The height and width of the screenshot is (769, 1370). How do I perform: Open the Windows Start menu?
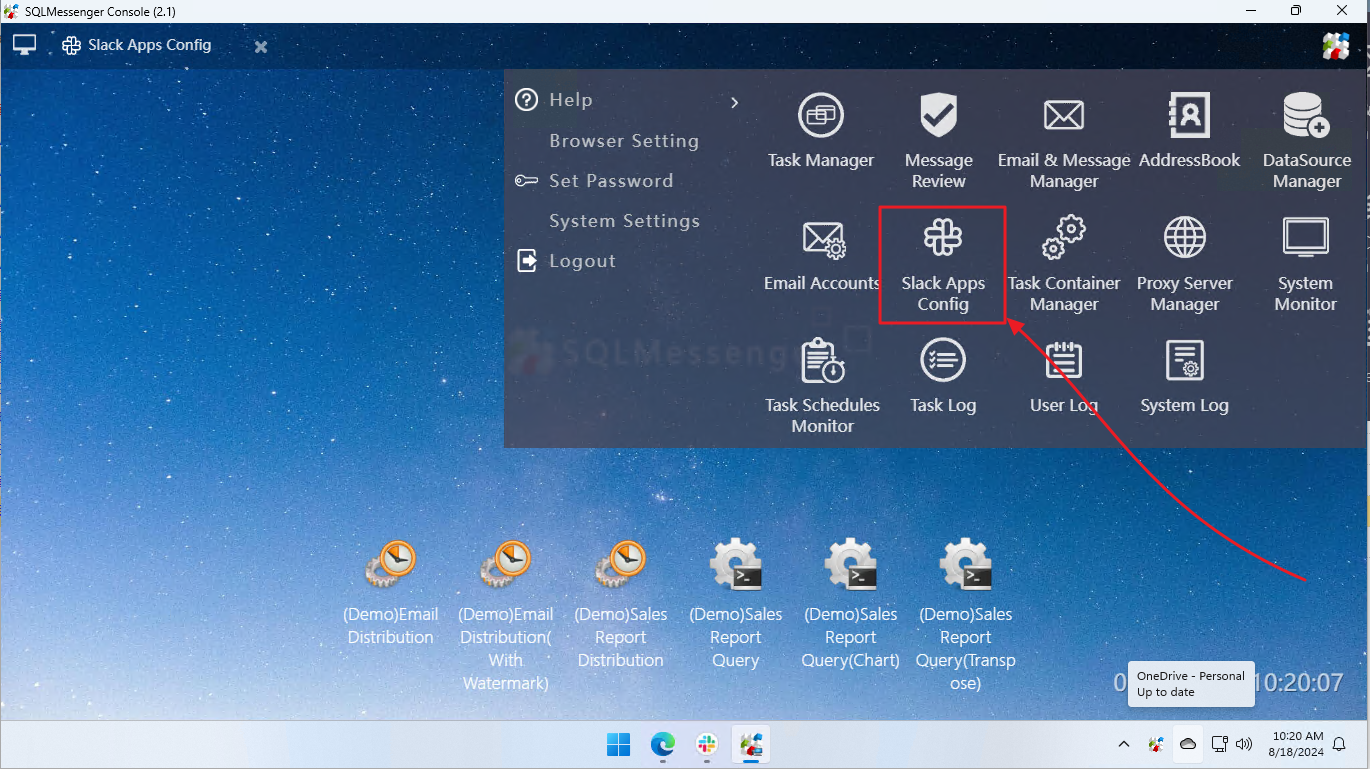(x=619, y=745)
